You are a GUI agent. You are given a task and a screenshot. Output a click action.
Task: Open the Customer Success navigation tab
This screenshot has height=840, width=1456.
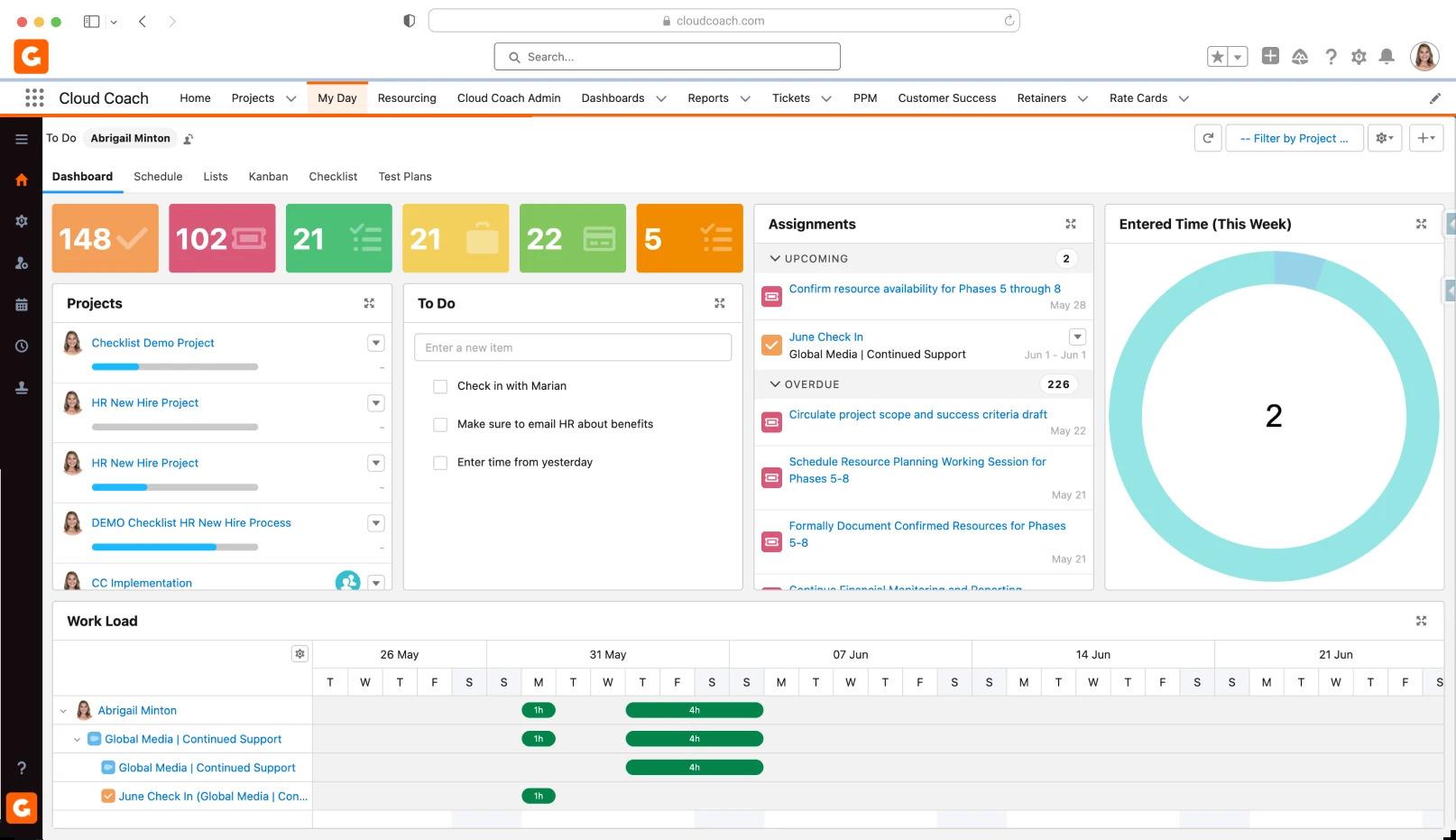947,98
